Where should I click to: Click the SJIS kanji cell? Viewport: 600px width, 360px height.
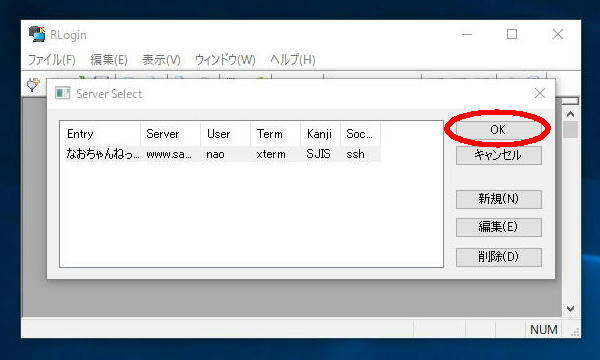click(318, 154)
